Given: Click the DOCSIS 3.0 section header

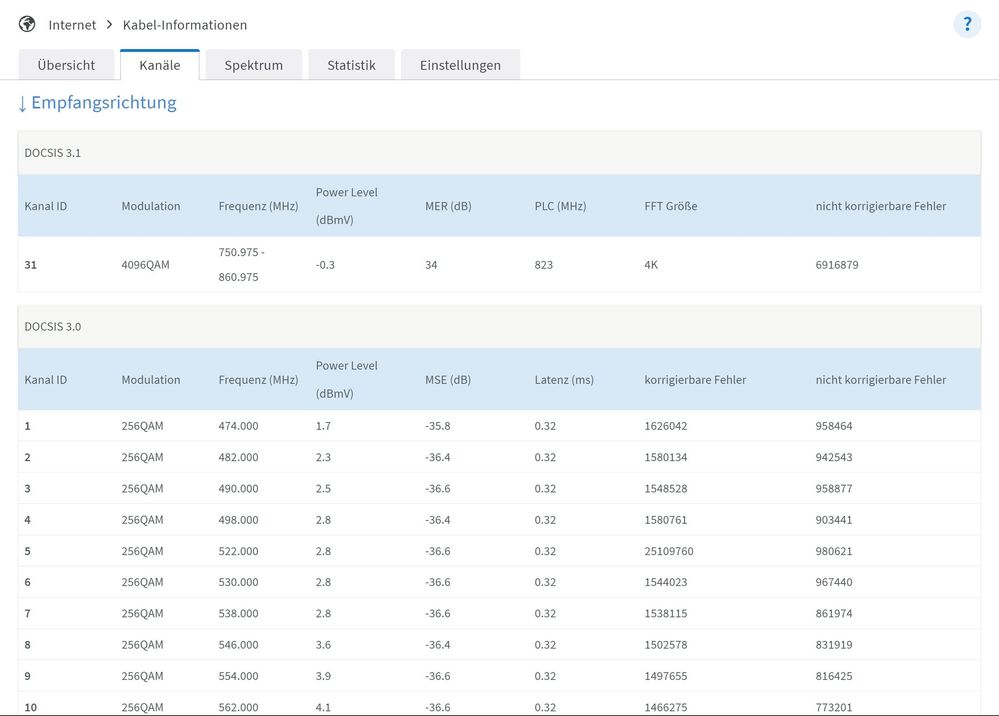Looking at the screenshot, I should (x=53, y=326).
